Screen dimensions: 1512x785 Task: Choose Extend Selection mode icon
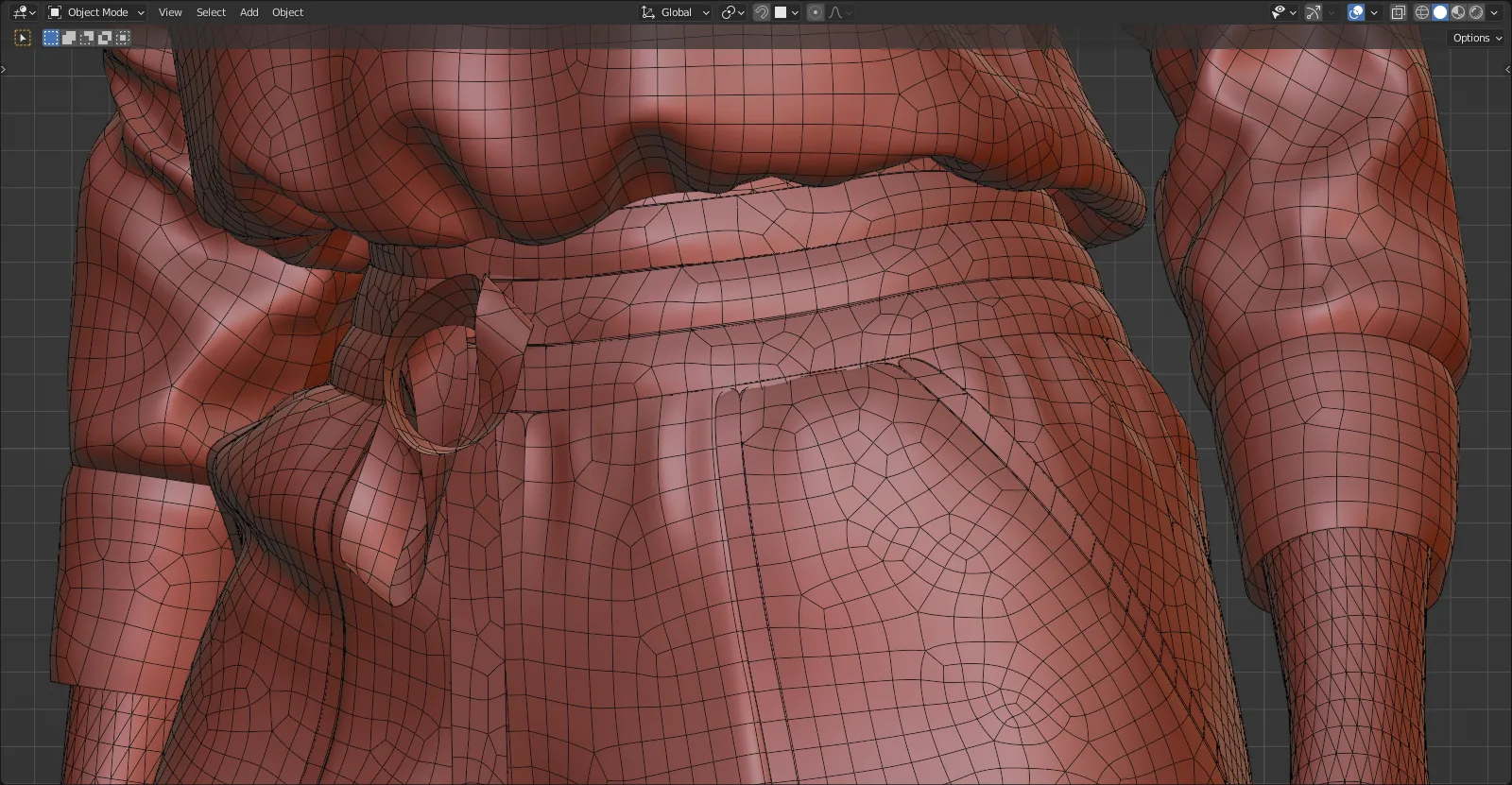(69, 38)
